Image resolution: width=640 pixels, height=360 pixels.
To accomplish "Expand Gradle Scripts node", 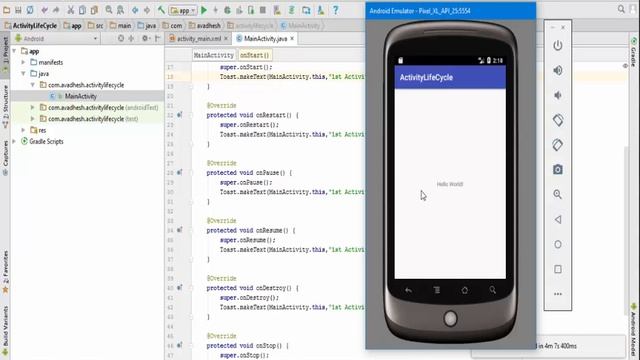I will (14, 141).
